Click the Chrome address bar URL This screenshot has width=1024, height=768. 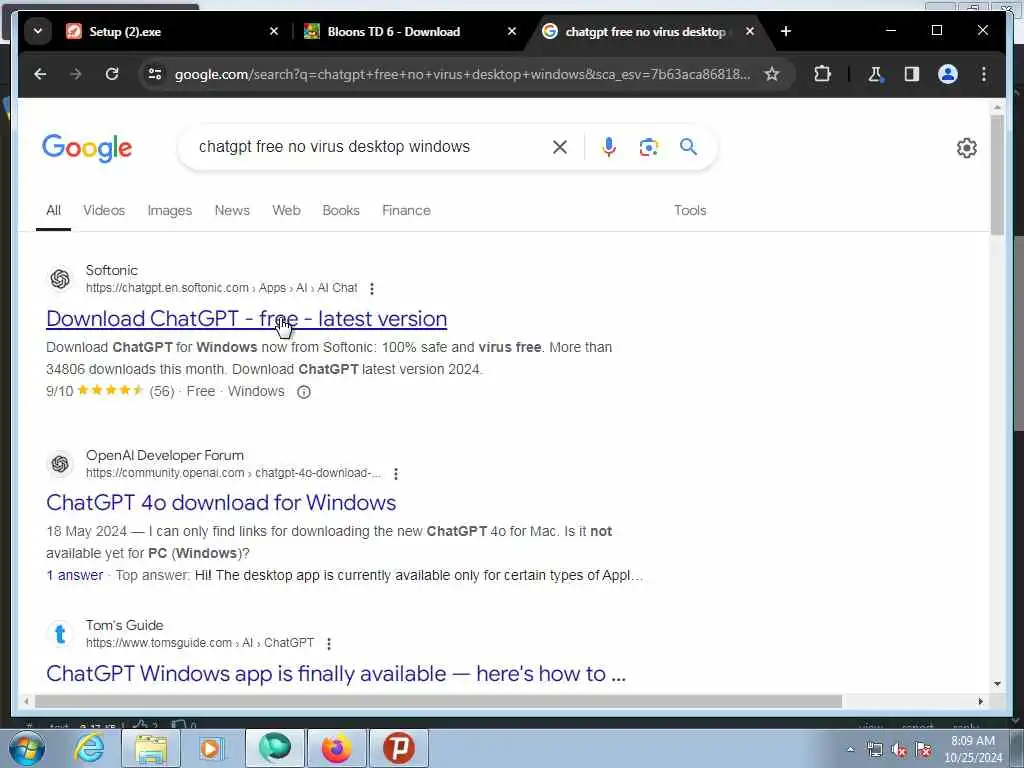point(462,74)
